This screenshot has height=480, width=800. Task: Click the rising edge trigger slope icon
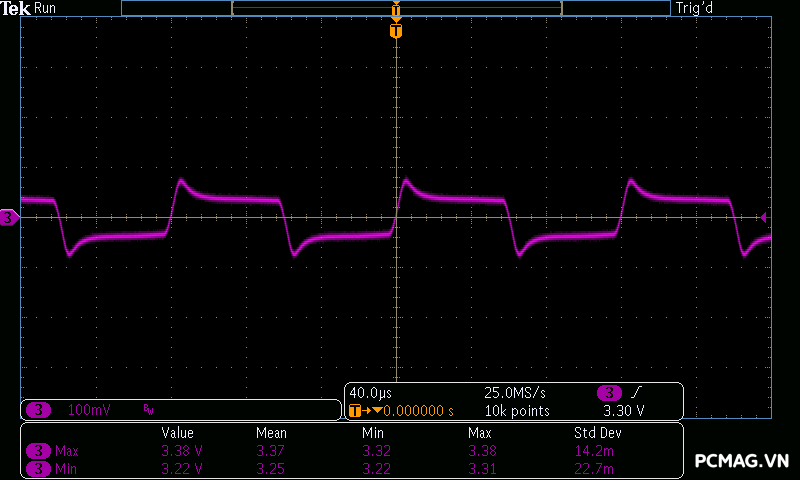click(x=636, y=392)
